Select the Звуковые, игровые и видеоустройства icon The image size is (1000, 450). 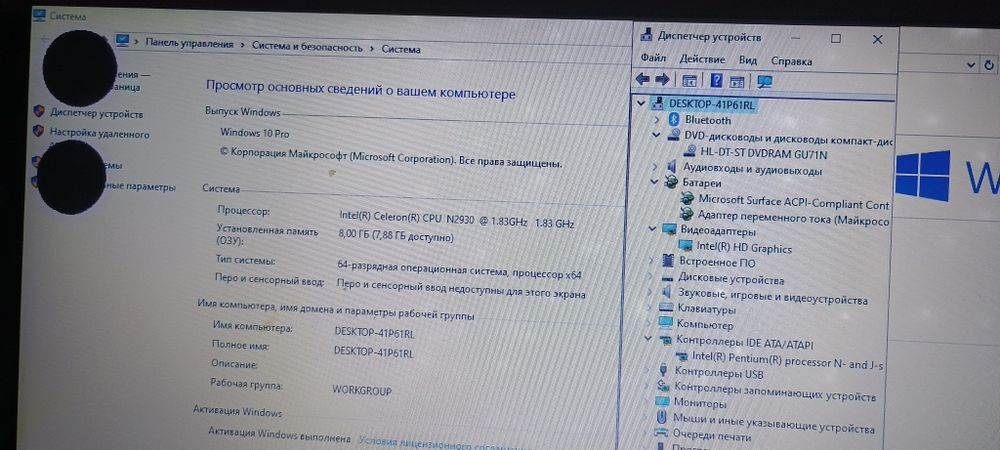667,293
